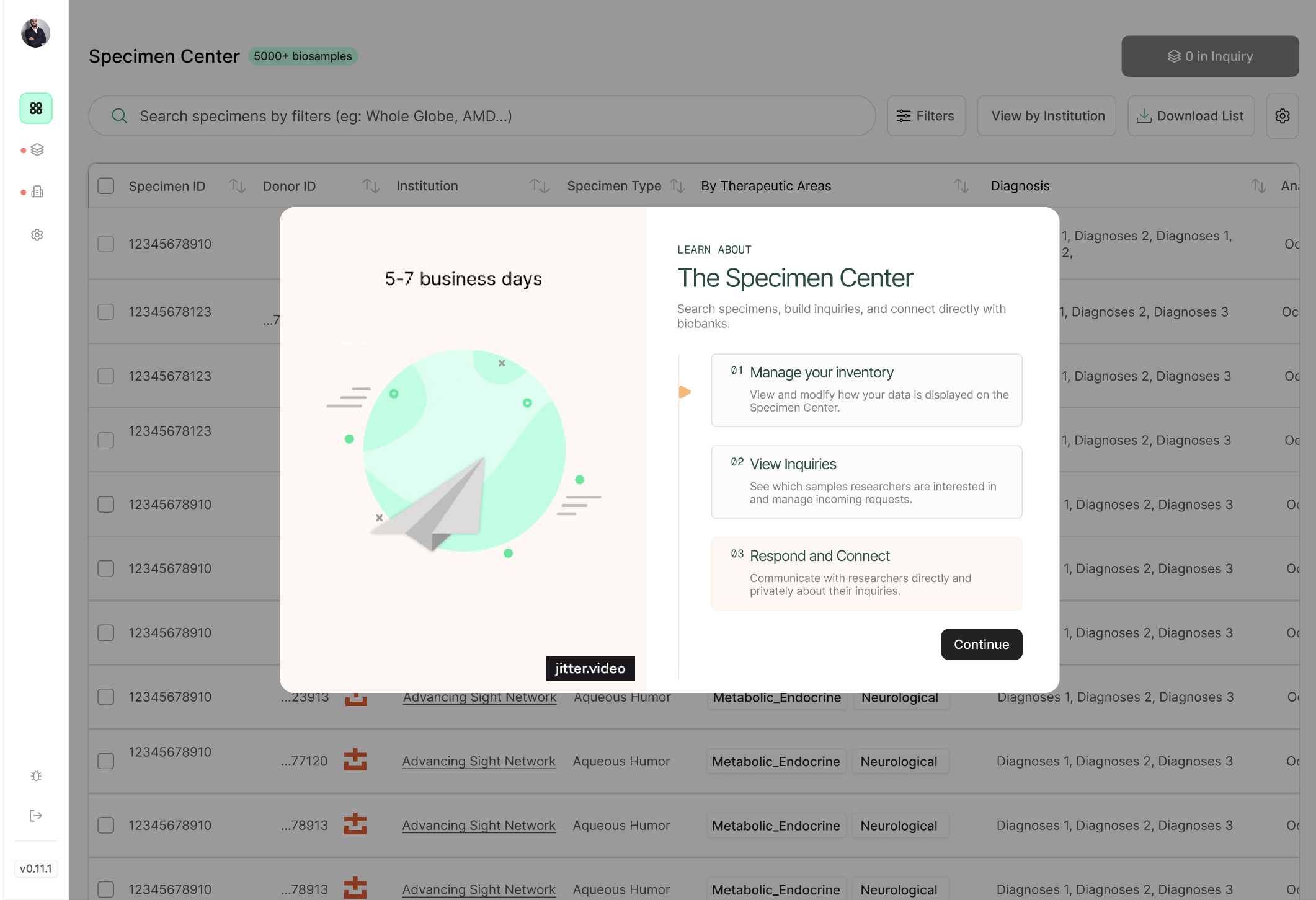1316x900 pixels.
Task: Click the orange step indicator arrow in modal
Action: 685,392
